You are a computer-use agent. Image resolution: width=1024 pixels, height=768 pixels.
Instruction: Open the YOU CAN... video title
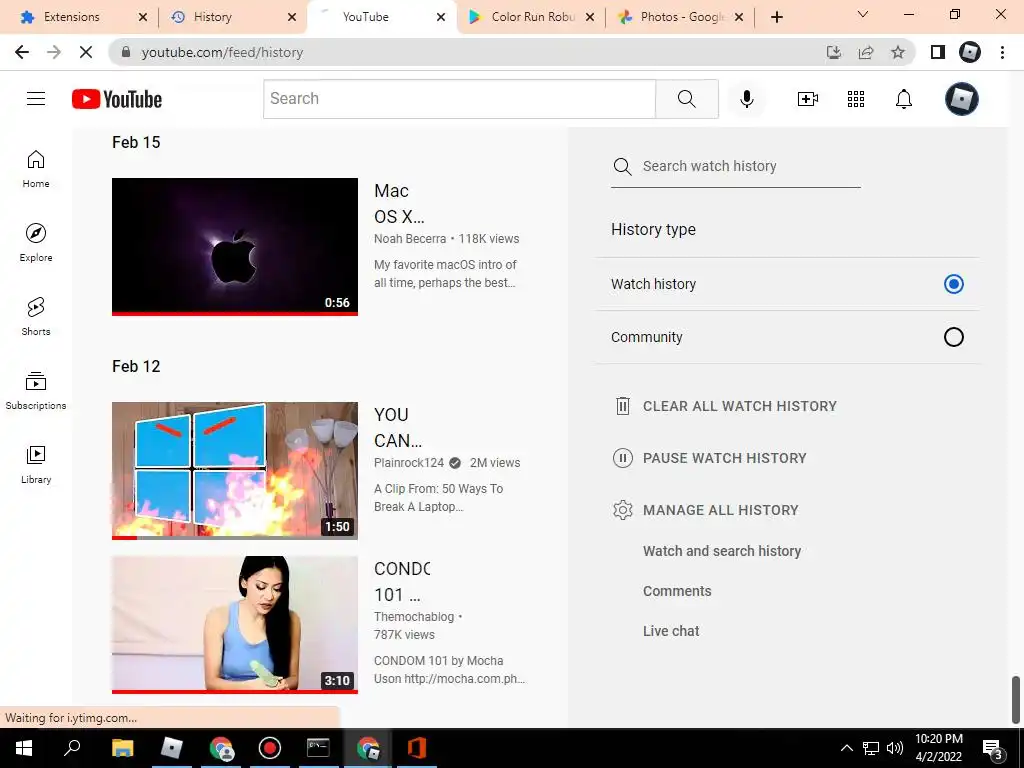point(398,428)
